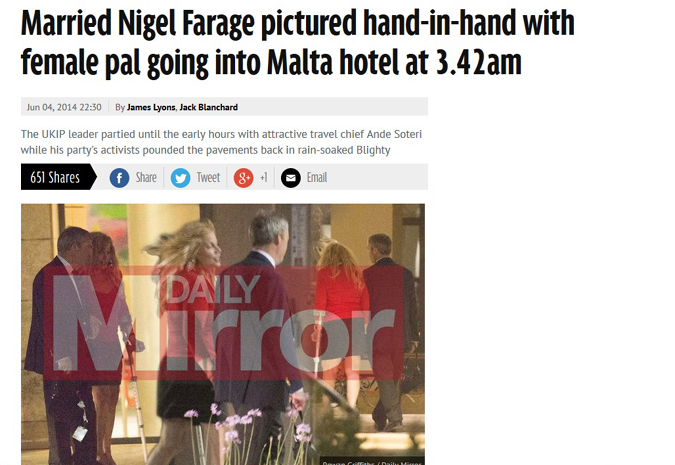The image size is (675, 465).
Task: Choose the Email text label
Action: click(317, 177)
